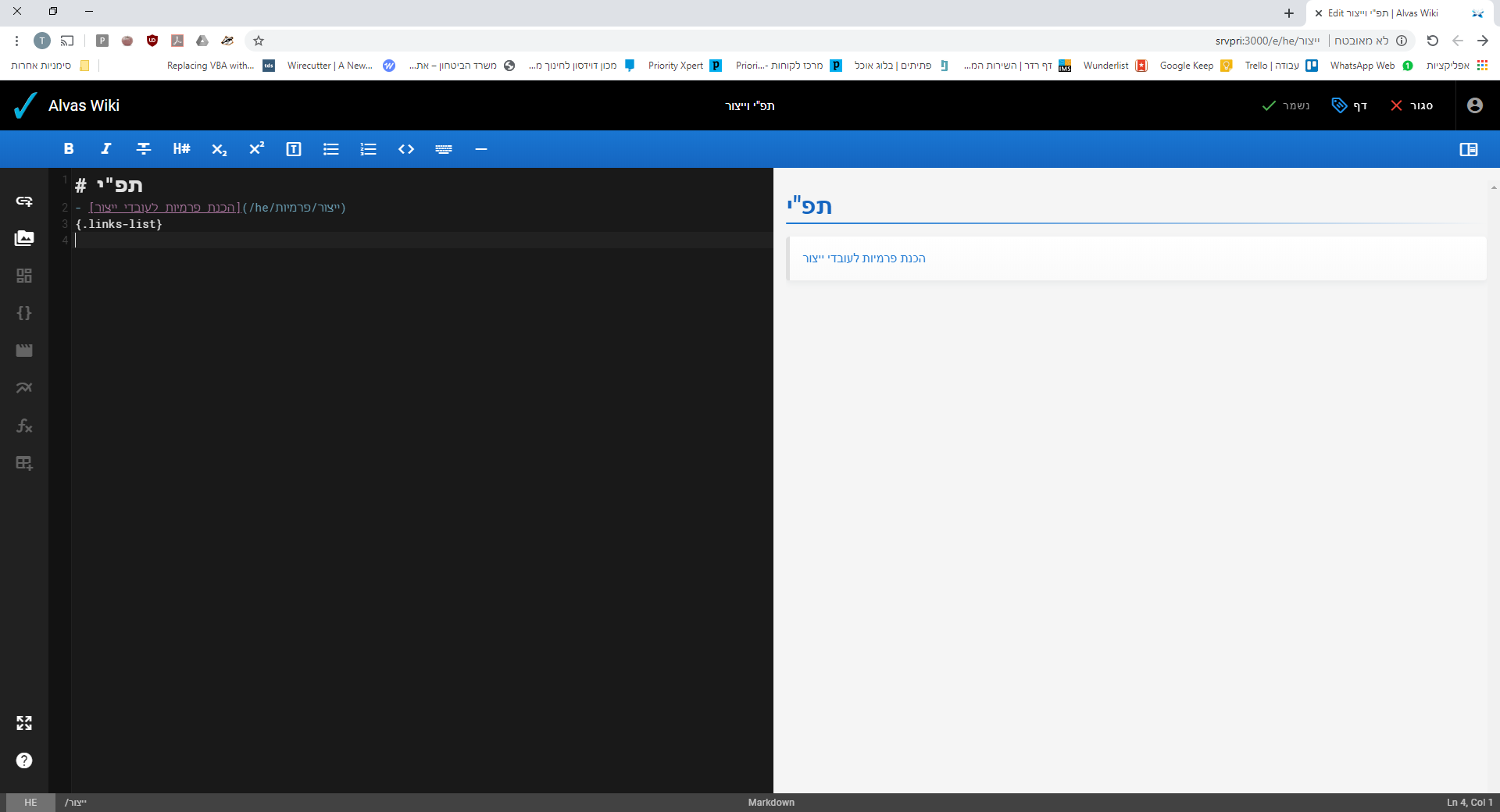This screenshot has height=812, width=1500.
Task: Click the preview link הכנת פרמיות לעובדי ייצור
Action: (x=864, y=258)
